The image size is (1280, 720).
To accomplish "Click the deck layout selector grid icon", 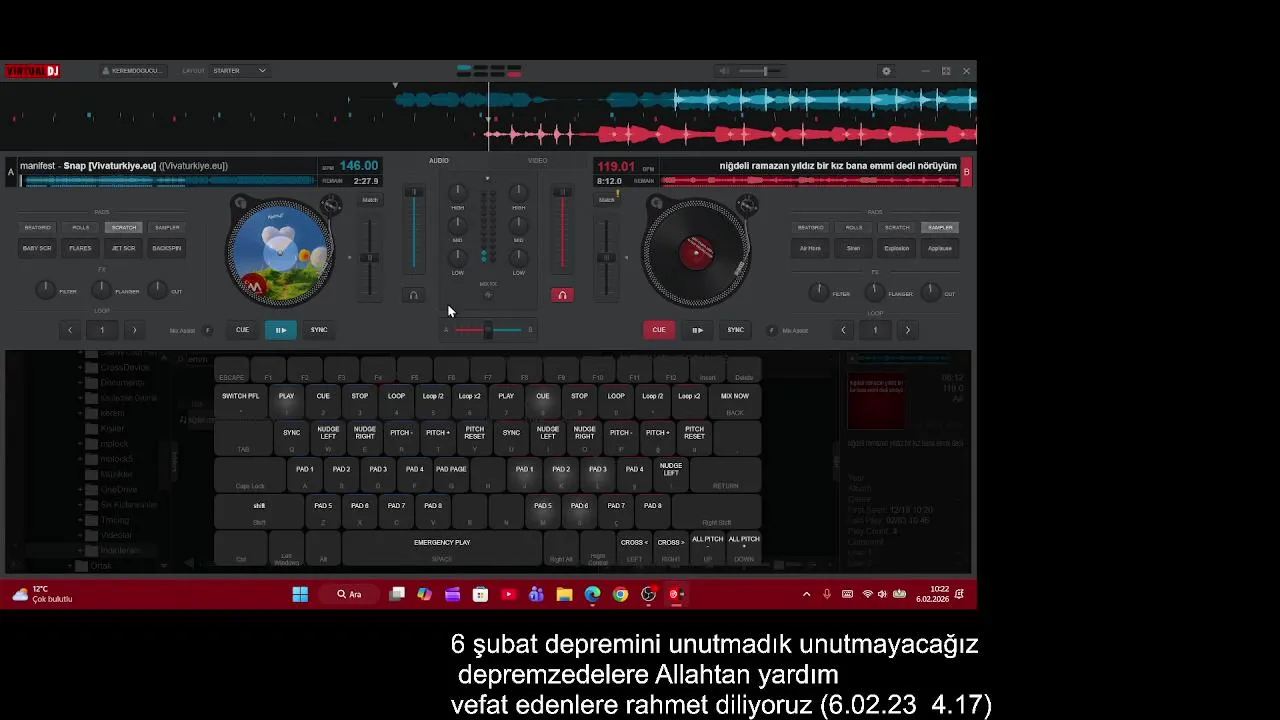I will pos(489,71).
